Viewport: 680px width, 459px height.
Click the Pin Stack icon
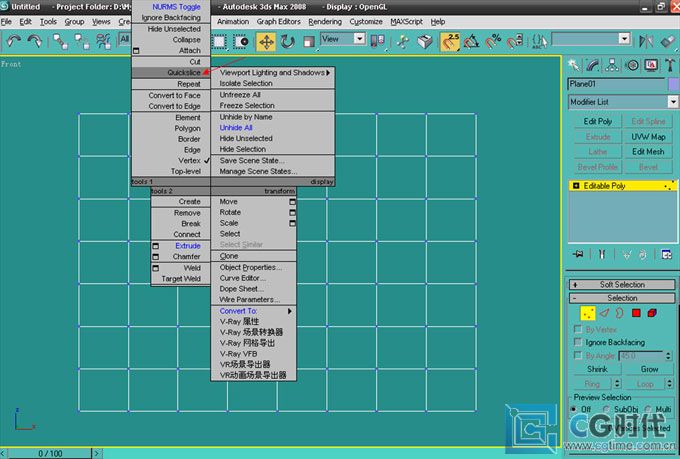click(577, 255)
